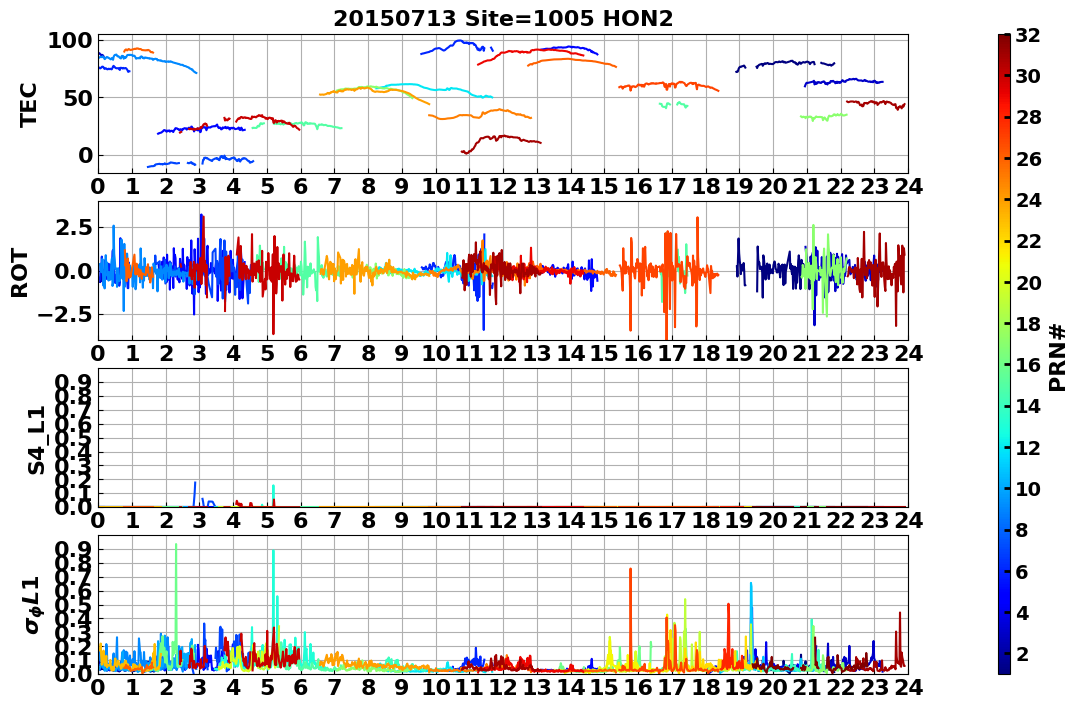The image size is (1077, 709).
Task: Click the hour 16 x-tick under the σφL1 panel
Action: click(638, 687)
